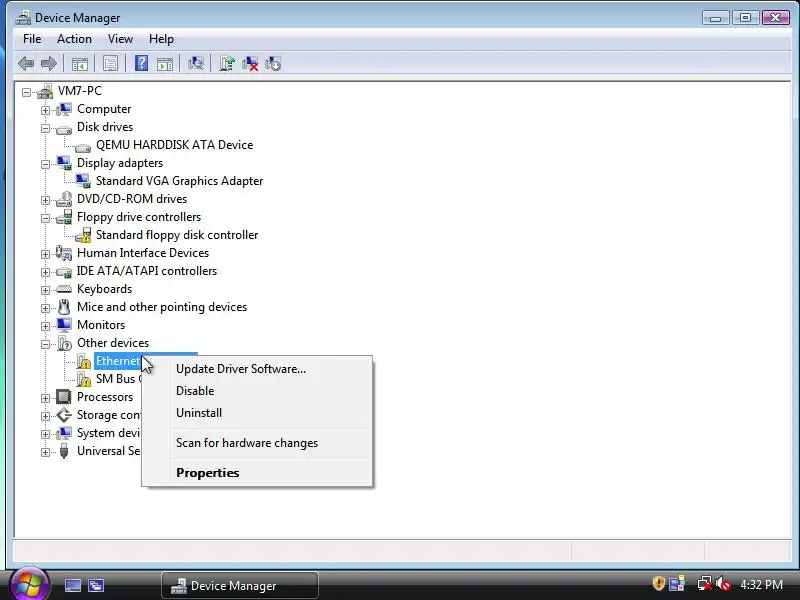Select the VM7-PC computer name label
The width and height of the screenshot is (800, 600).
[x=80, y=91]
